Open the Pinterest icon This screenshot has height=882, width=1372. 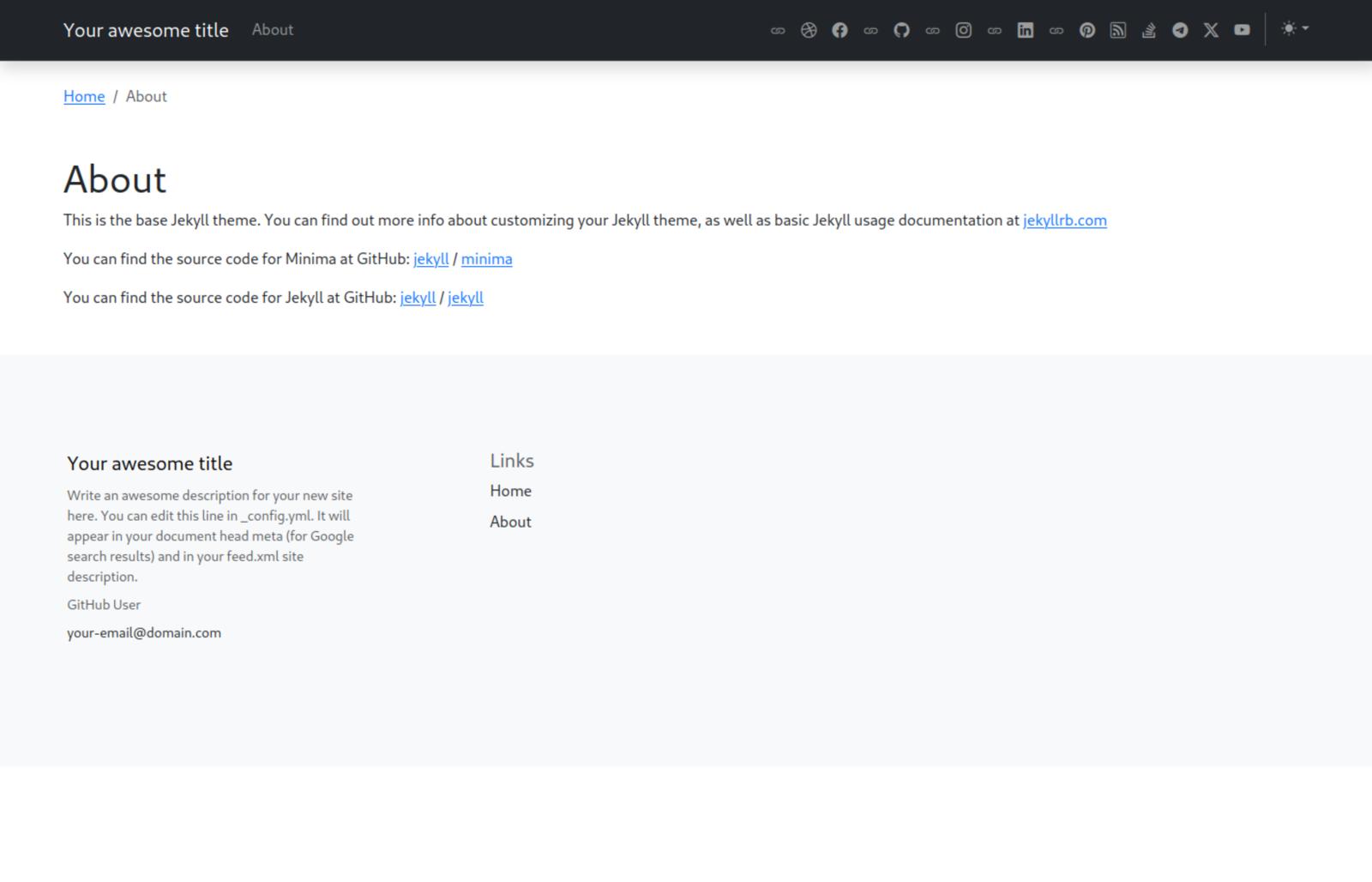point(1087,30)
